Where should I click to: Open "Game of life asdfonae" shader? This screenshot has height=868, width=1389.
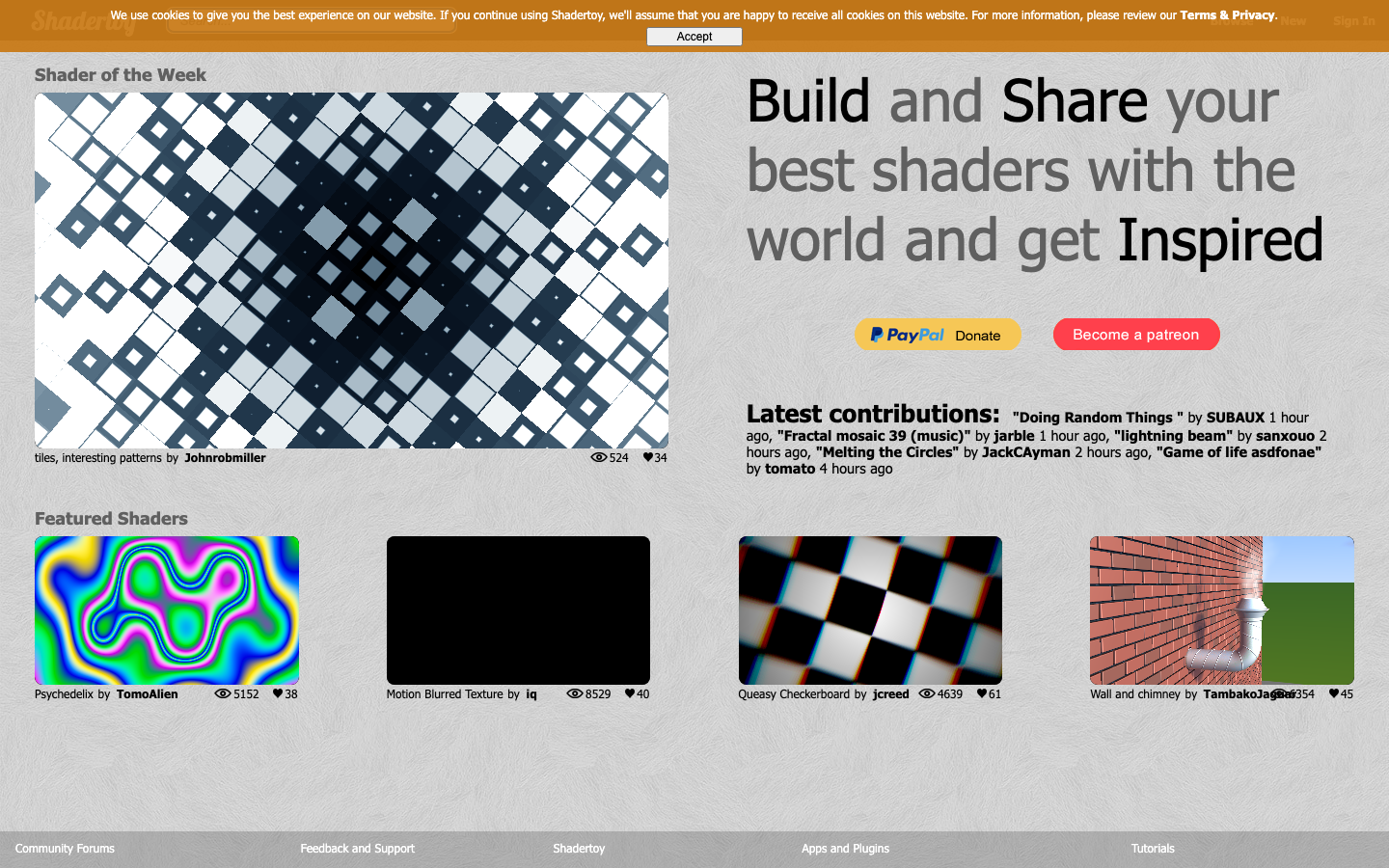1239,452
